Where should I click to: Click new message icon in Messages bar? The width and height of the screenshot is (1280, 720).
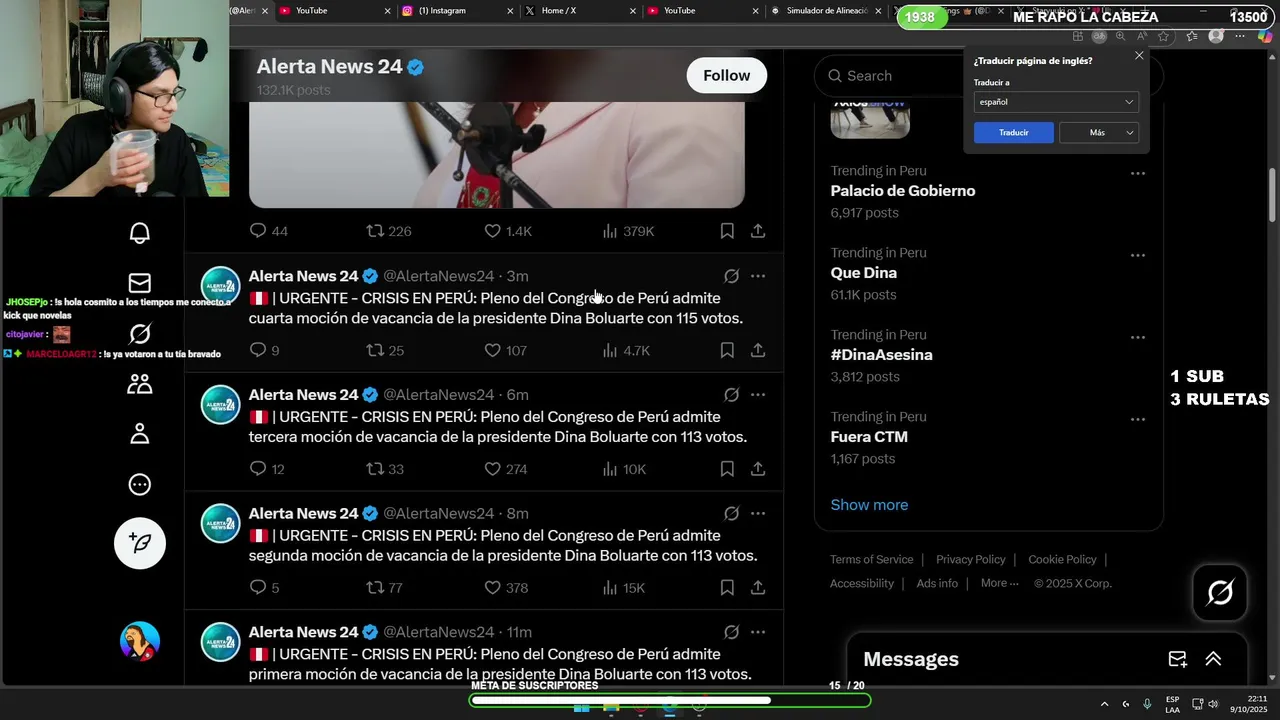pyautogui.click(x=1178, y=659)
